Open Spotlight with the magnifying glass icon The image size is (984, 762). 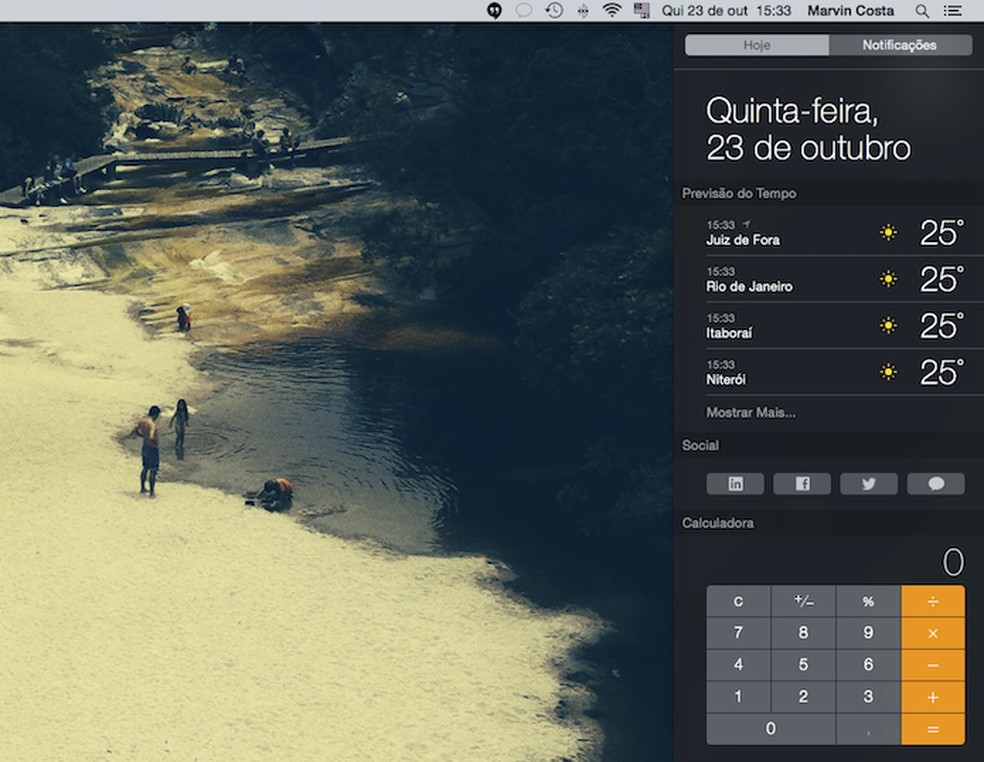(921, 11)
